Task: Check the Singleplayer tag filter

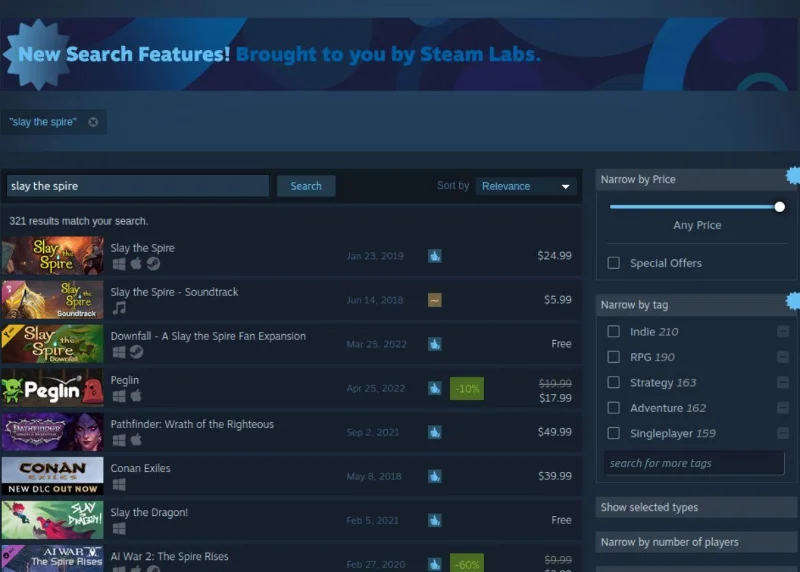Action: tap(613, 433)
